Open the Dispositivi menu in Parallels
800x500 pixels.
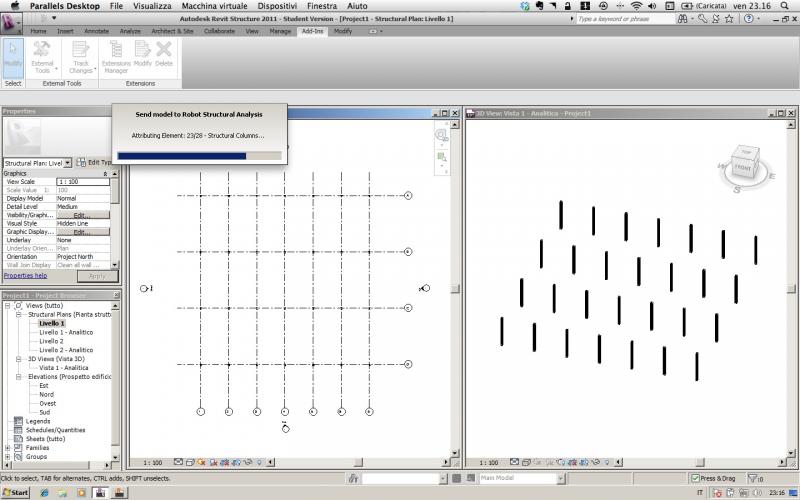point(277,6)
